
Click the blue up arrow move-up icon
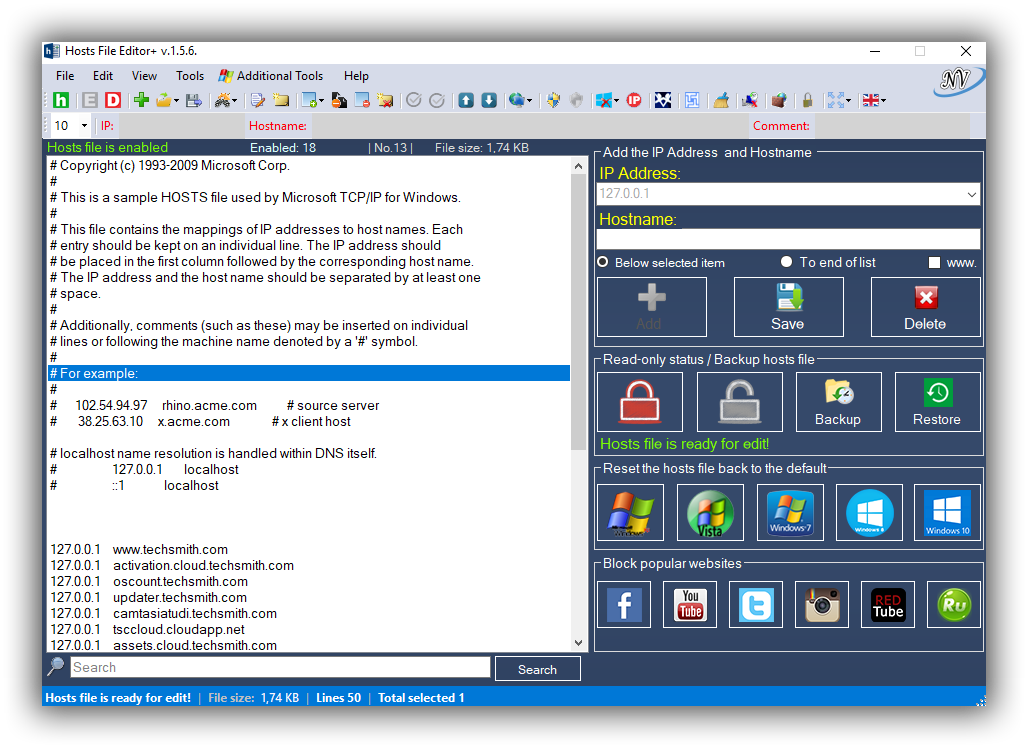pyautogui.click(x=465, y=100)
